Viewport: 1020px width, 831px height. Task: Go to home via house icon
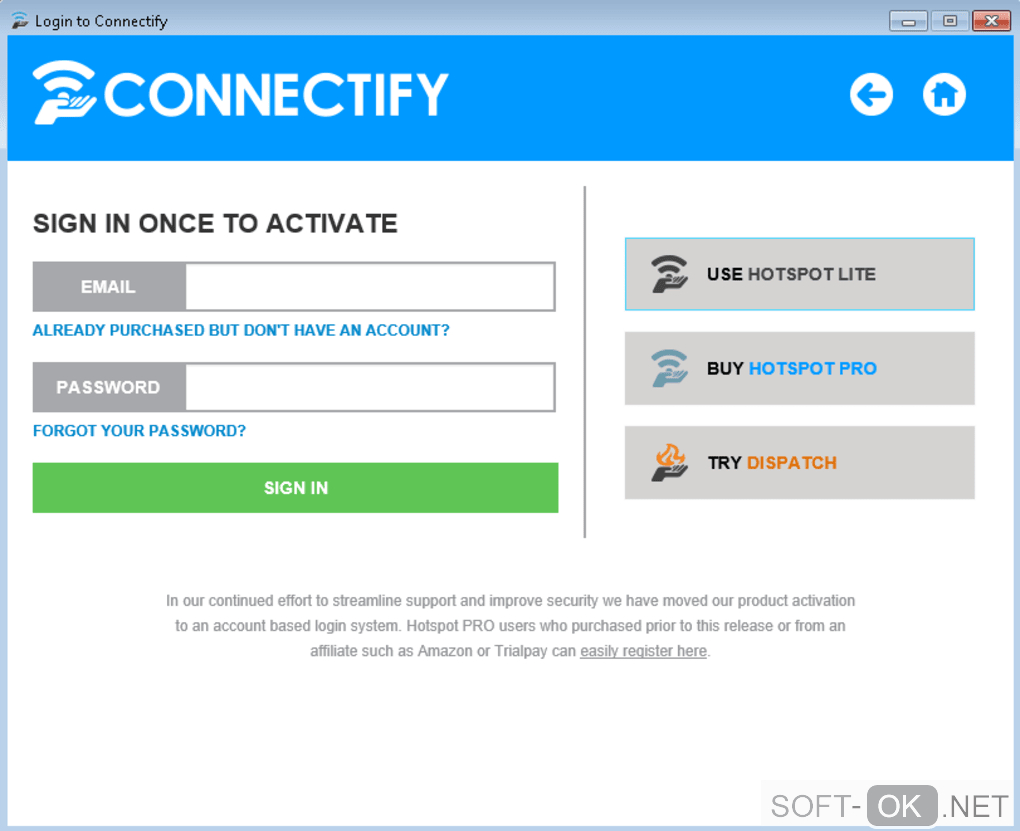[944, 94]
